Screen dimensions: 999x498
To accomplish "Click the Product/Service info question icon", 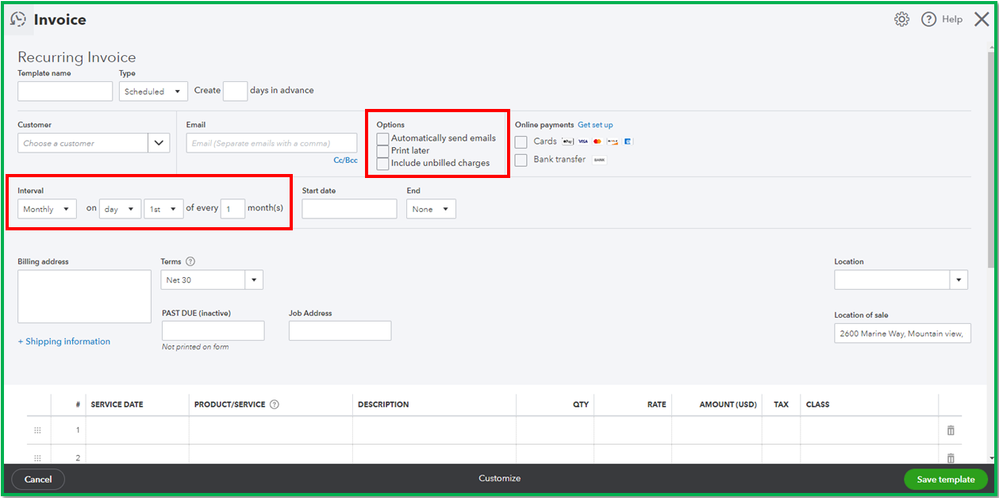I will pos(275,404).
